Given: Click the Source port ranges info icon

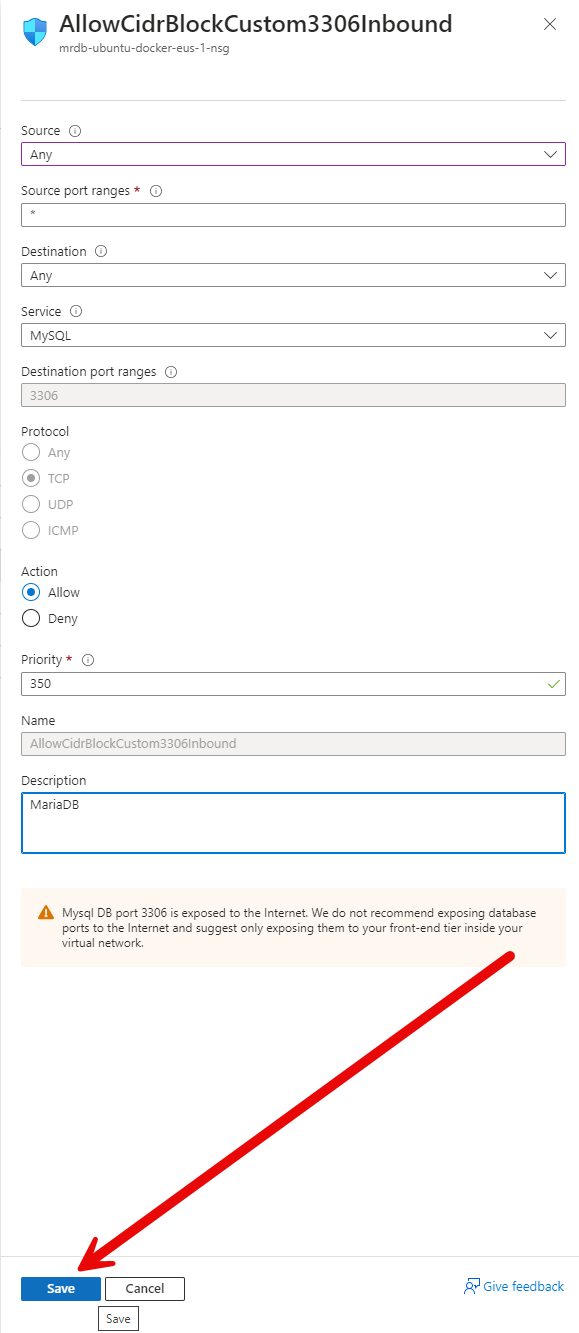Looking at the screenshot, I should coord(156,191).
